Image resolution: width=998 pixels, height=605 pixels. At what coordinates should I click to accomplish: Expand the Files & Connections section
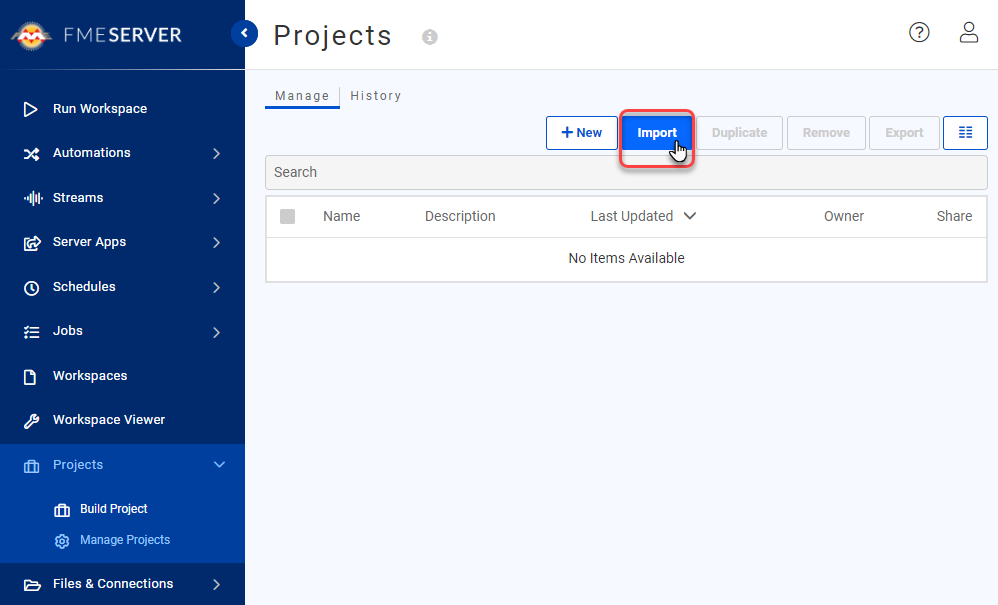[x=219, y=584]
